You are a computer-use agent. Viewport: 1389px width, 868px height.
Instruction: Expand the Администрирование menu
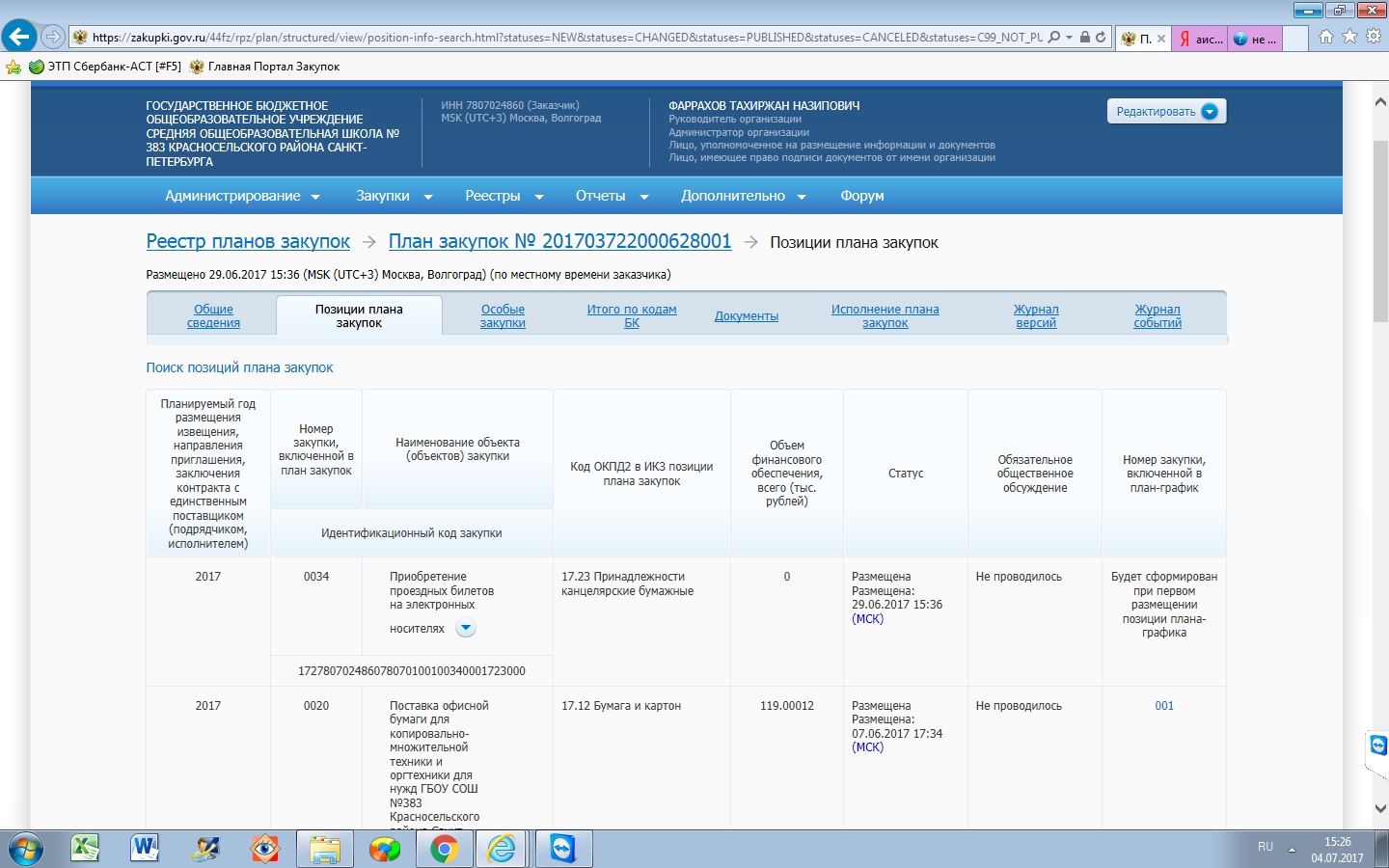242,196
